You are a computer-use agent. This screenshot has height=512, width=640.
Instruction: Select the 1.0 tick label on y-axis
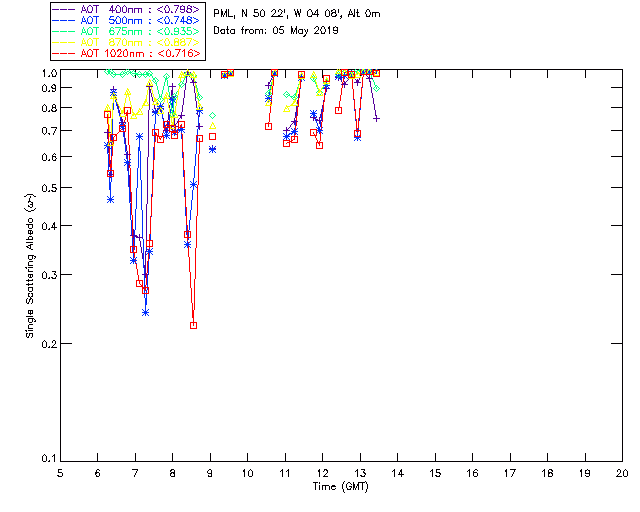coord(47,73)
